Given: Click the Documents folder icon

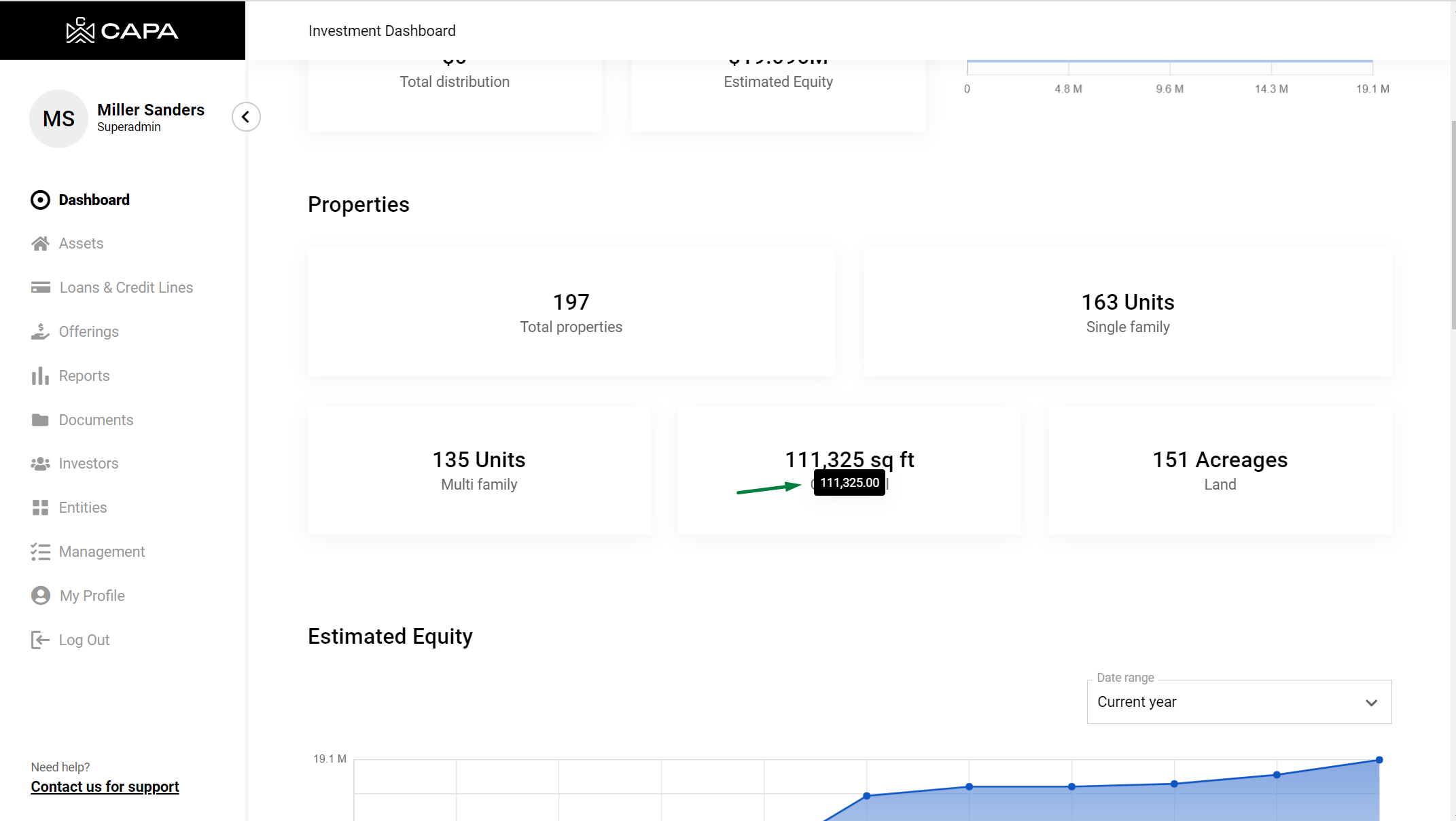Looking at the screenshot, I should coord(40,420).
